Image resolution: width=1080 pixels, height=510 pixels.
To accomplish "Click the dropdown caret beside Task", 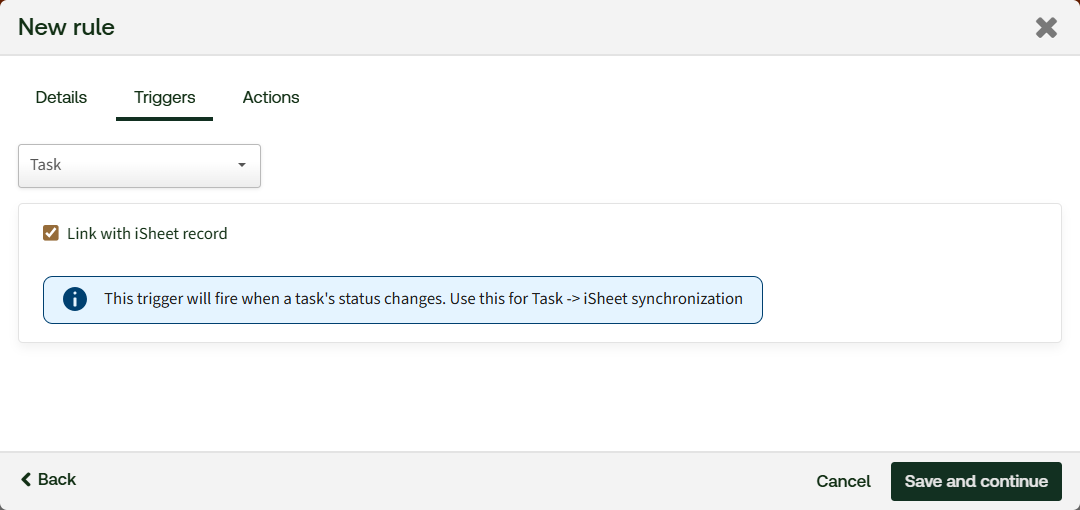I will coord(242,165).
